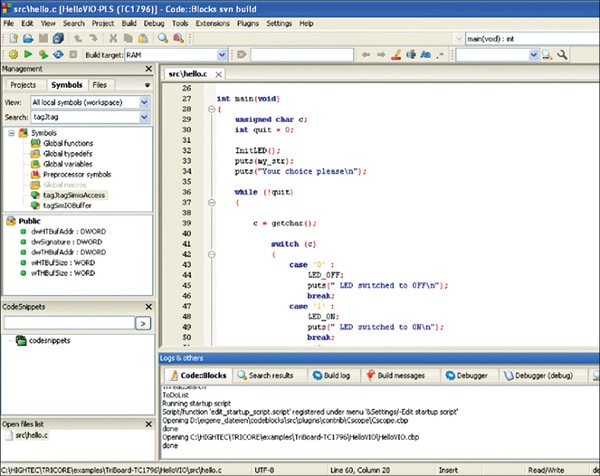Viewport: 600px width, 476px height.
Task: Open the Plugins menu
Action: click(x=250, y=22)
